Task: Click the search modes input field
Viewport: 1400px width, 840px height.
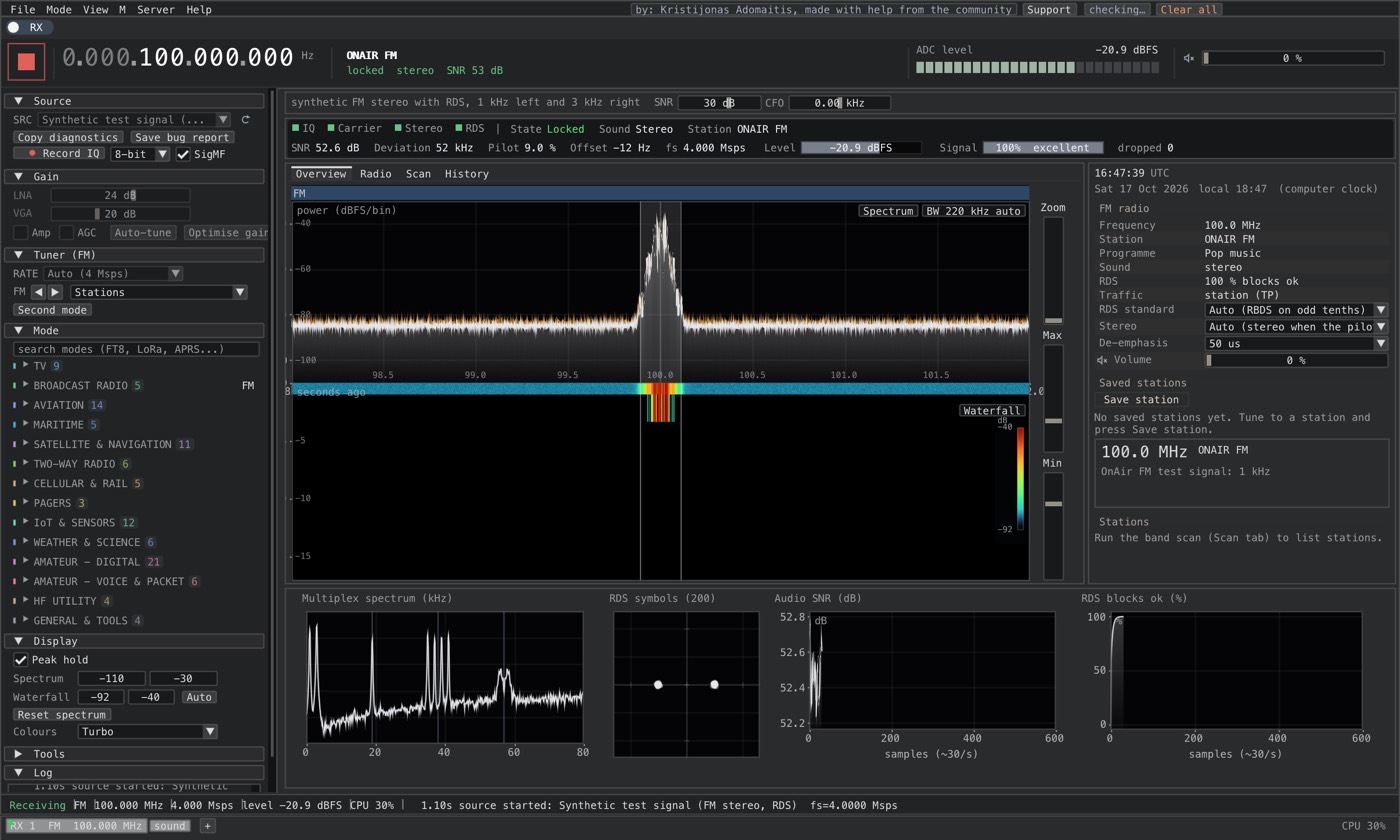Action: click(136, 349)
